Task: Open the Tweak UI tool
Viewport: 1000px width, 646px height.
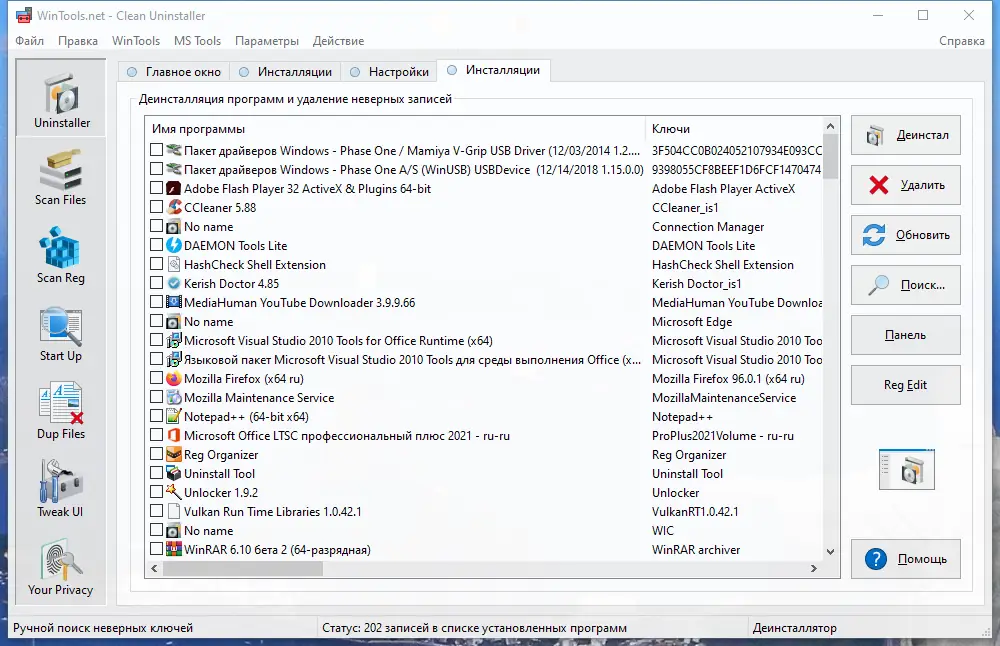Action: click(61, 489)
